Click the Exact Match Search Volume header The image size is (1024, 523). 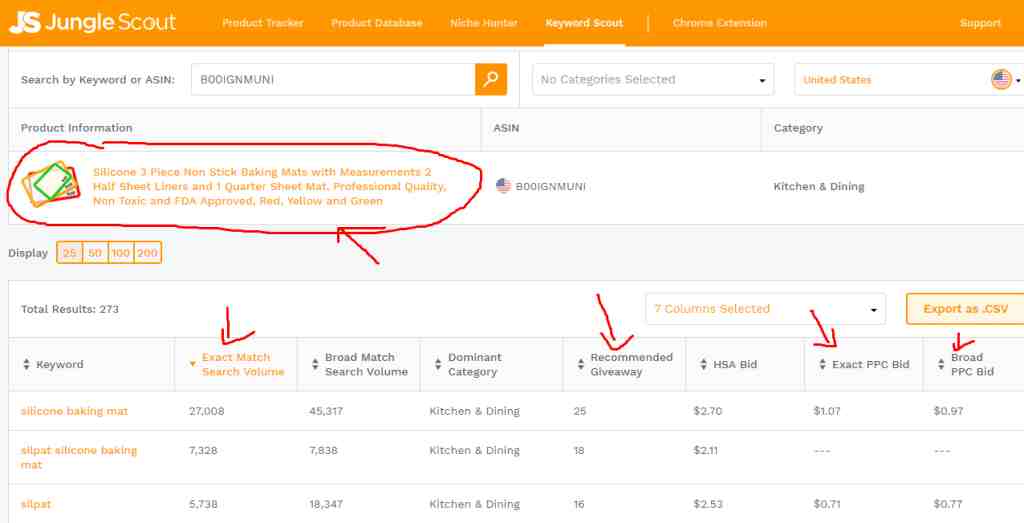pyautogui.click(x=243, y=364)
